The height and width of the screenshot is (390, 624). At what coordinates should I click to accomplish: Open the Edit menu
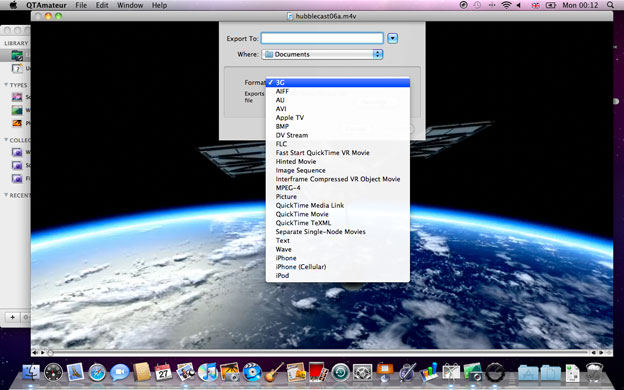pos(102,5)
